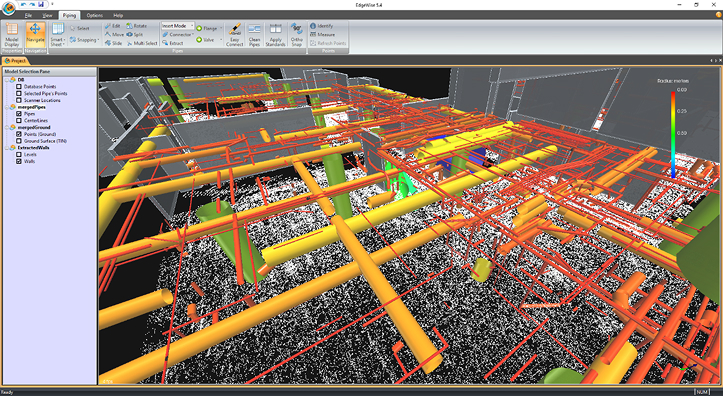Expand the Snapping dropdown
The height and width of the screenshot is (396, 723).
pyautogui.click(x=84, y=40)
